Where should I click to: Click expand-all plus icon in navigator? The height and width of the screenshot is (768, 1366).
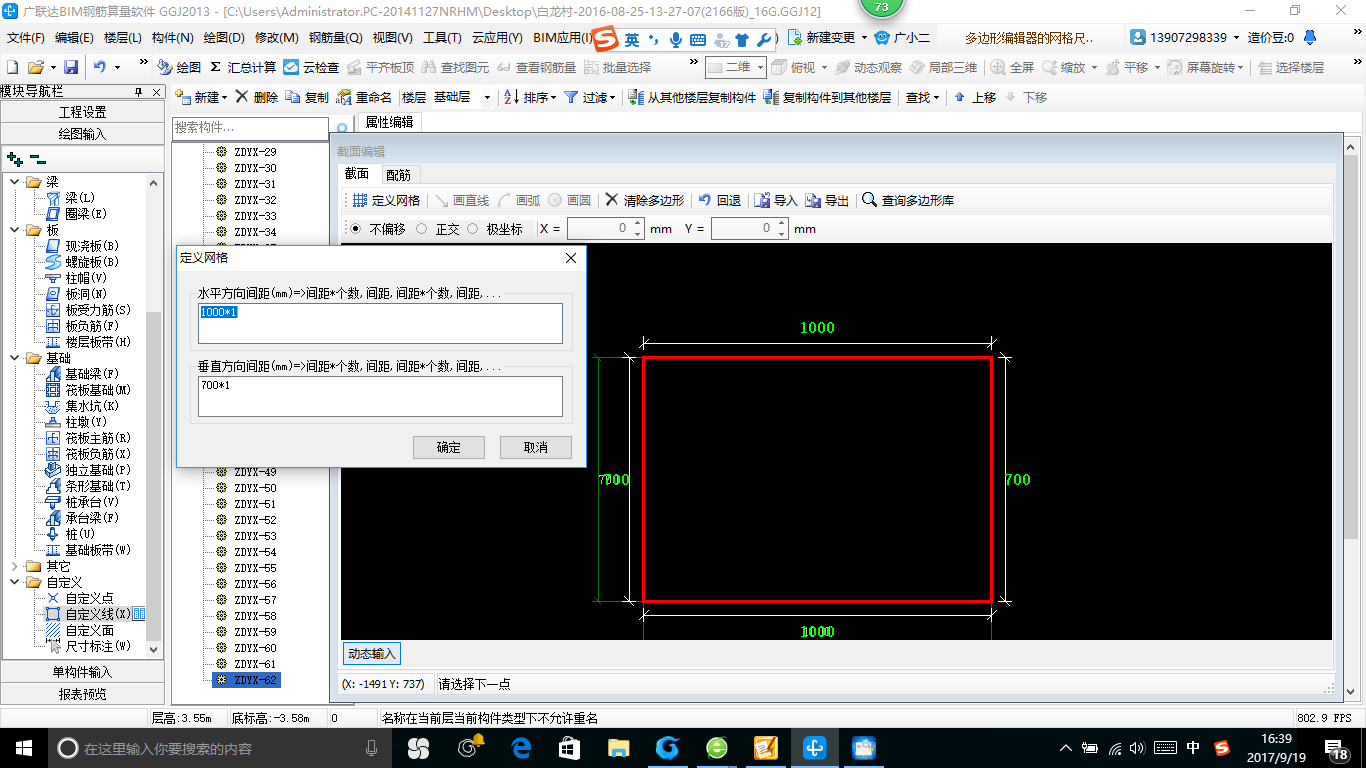[14, 158]
